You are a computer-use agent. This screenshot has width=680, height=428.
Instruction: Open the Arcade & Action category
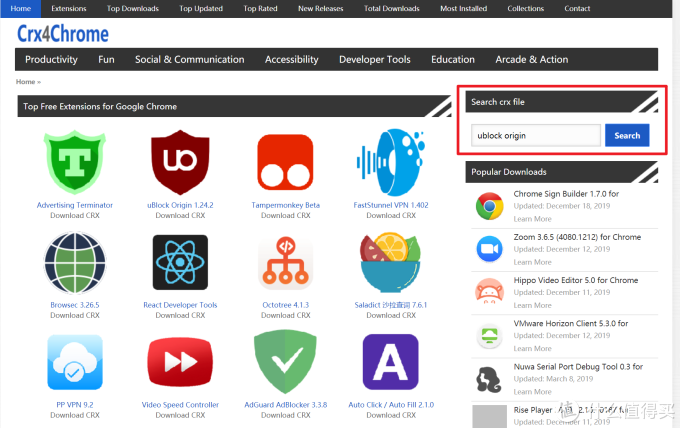tap(532, 59)
